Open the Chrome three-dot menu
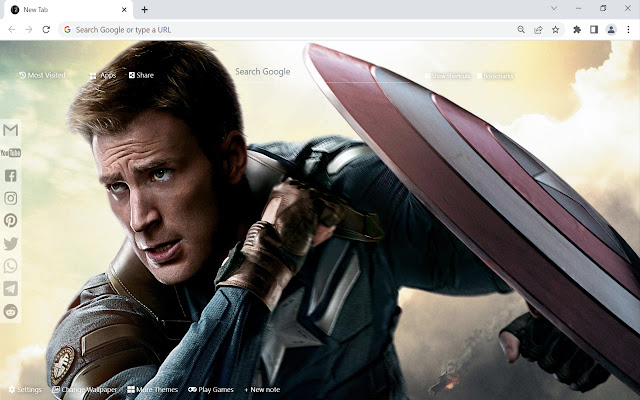Viewport: 640px width, 400px height. pyautogui.click(x=628, y=29)
